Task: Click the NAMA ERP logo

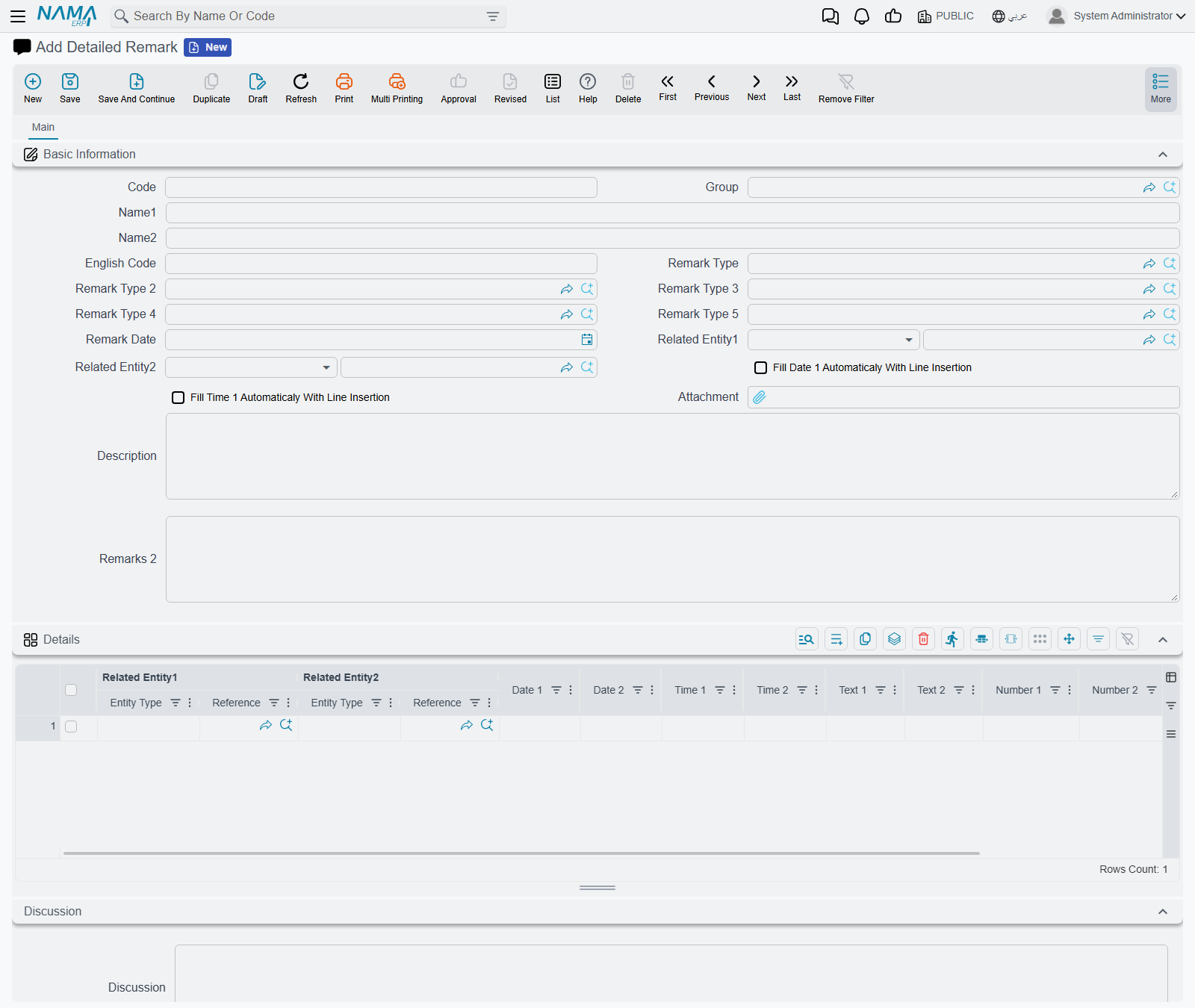Action: click(67, 16)
